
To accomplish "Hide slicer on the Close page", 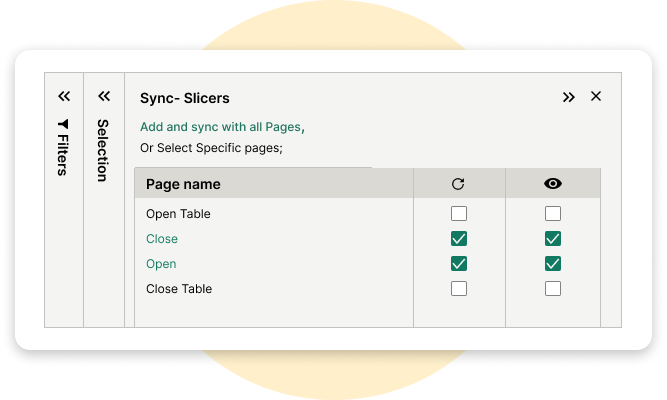I will pyautogui.click(x=553, y=239).
